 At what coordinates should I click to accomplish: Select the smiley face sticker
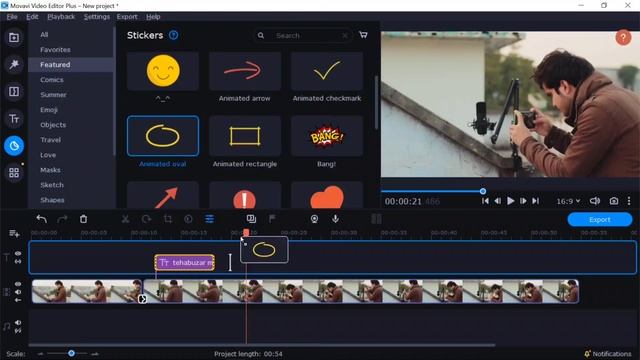coord(163,71)
